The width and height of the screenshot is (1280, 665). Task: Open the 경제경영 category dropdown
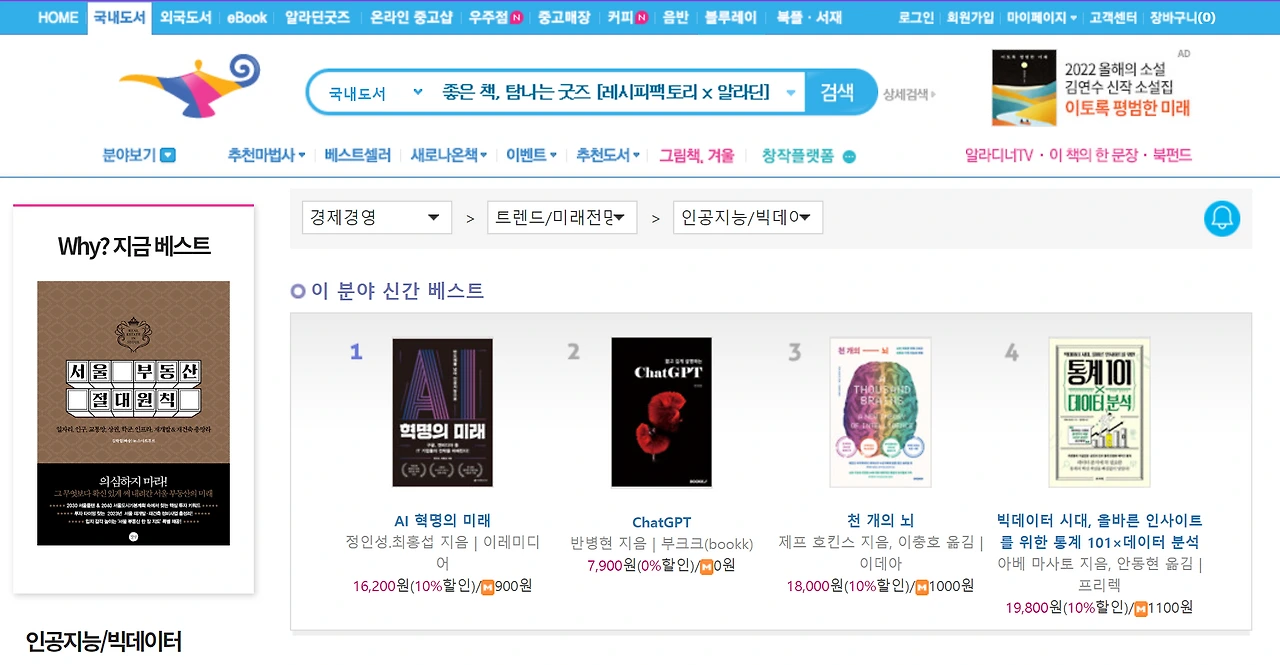(377, 217)
